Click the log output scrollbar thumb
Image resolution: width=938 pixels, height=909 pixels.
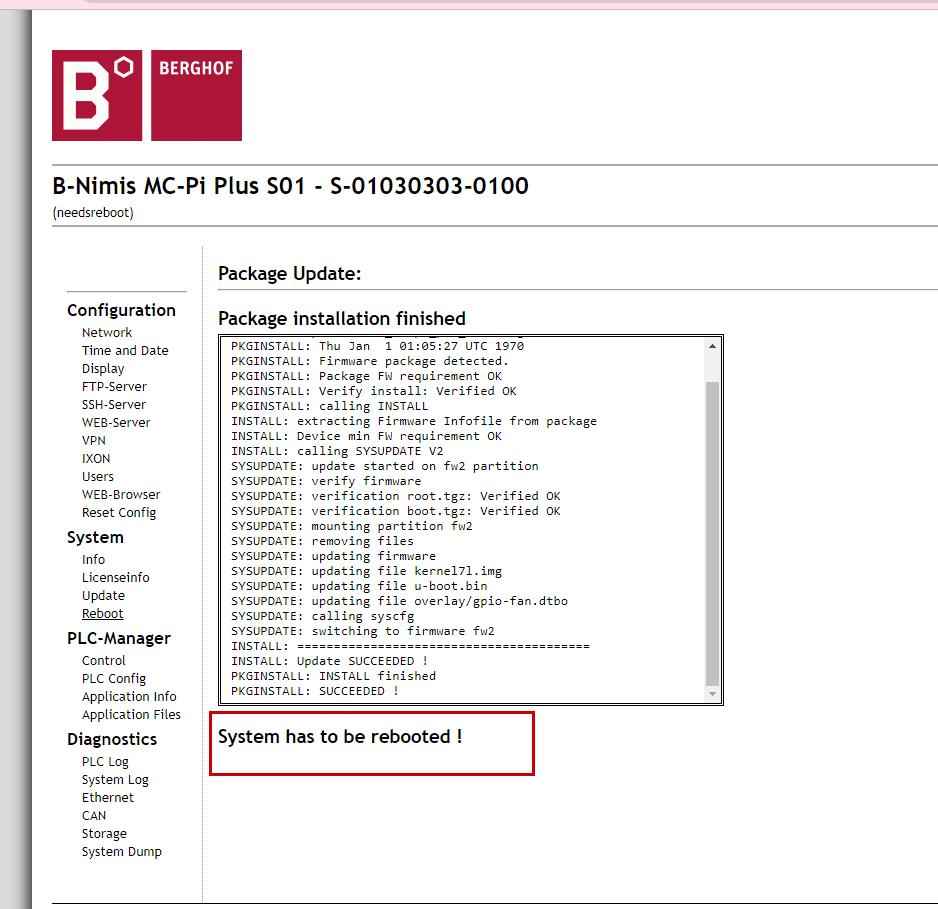pos(712,533)
